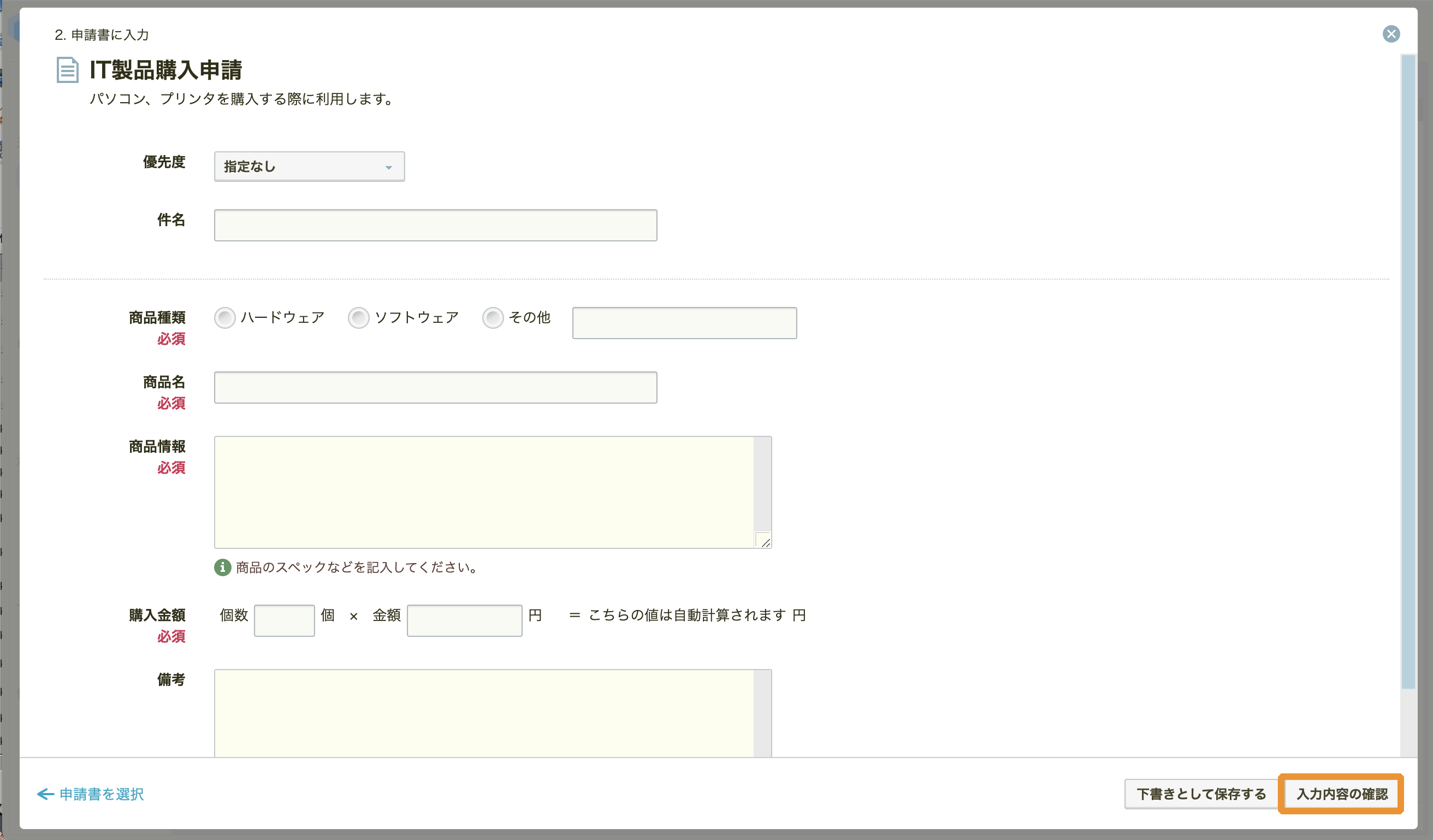Click the heading IT製品購入申請

tap(166, 70)
